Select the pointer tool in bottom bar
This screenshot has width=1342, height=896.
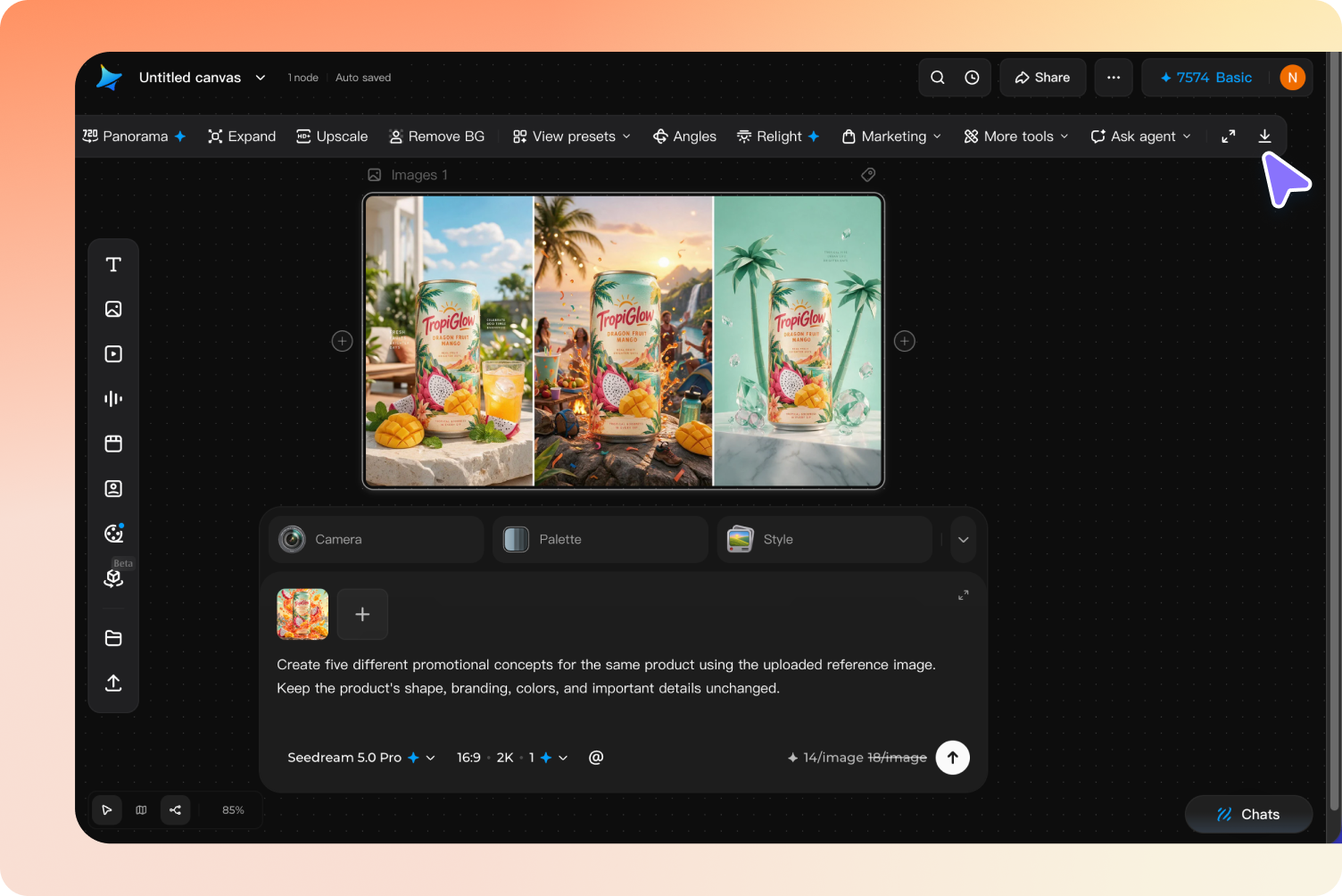[107, 810]
